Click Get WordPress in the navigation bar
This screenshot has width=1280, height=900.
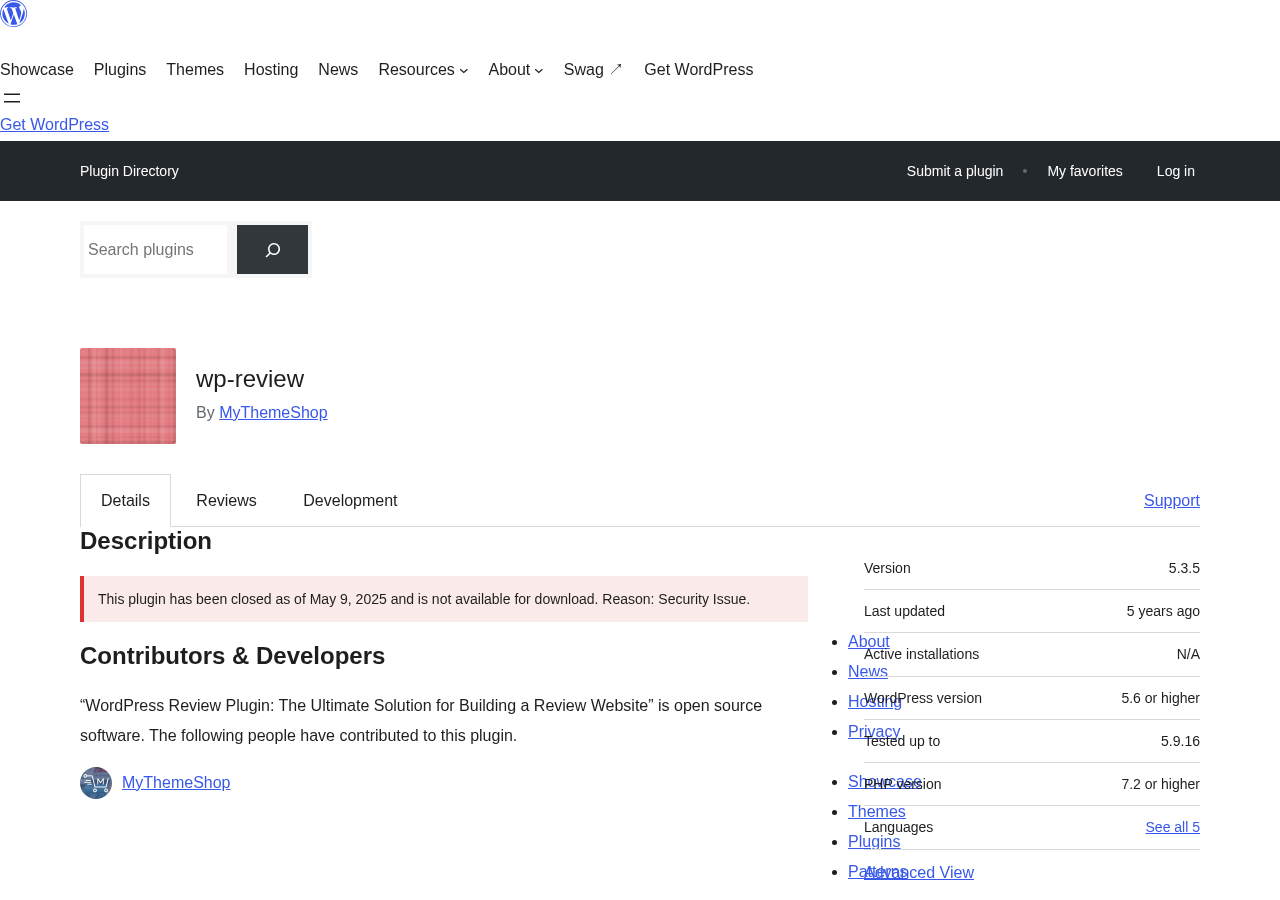698,70
